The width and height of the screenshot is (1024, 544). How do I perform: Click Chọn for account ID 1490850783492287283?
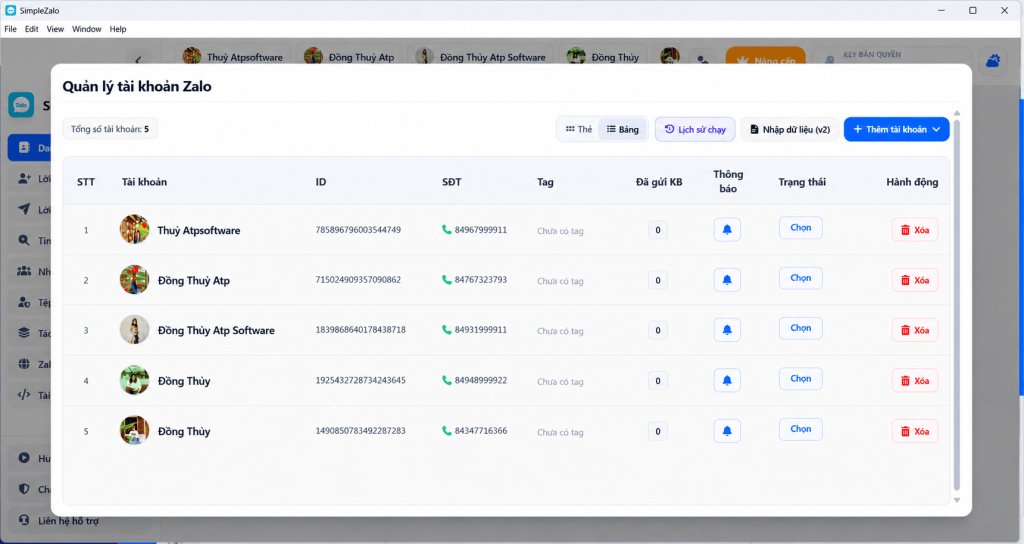click(801, 429)
